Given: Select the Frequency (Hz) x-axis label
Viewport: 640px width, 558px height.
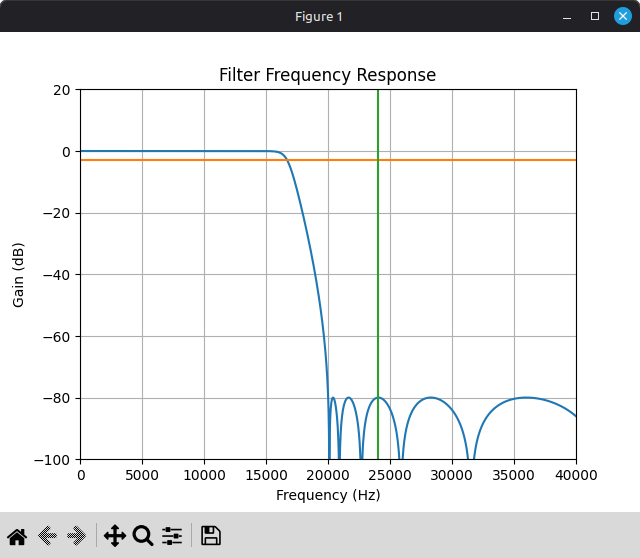Looking at the screenshot, I should coord(328,495).
